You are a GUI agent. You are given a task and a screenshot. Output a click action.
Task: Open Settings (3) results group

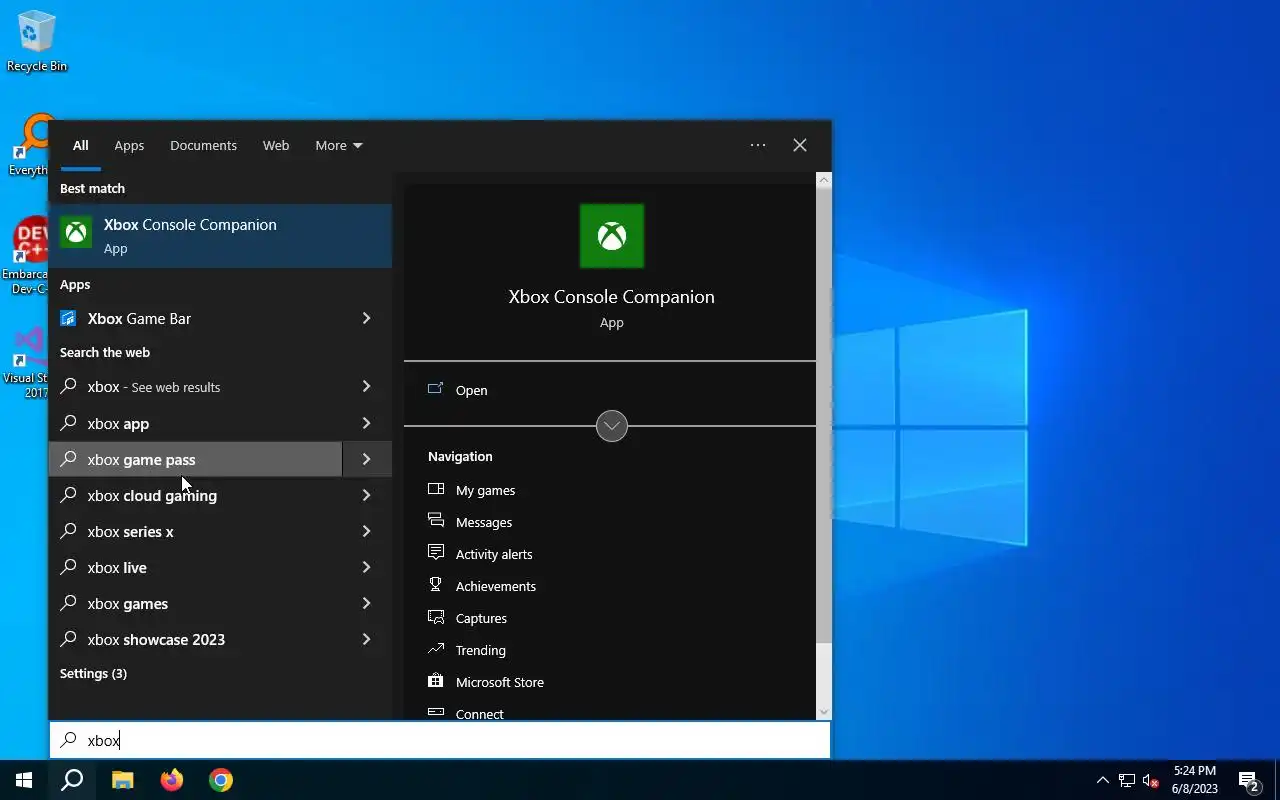coord(93,673)
